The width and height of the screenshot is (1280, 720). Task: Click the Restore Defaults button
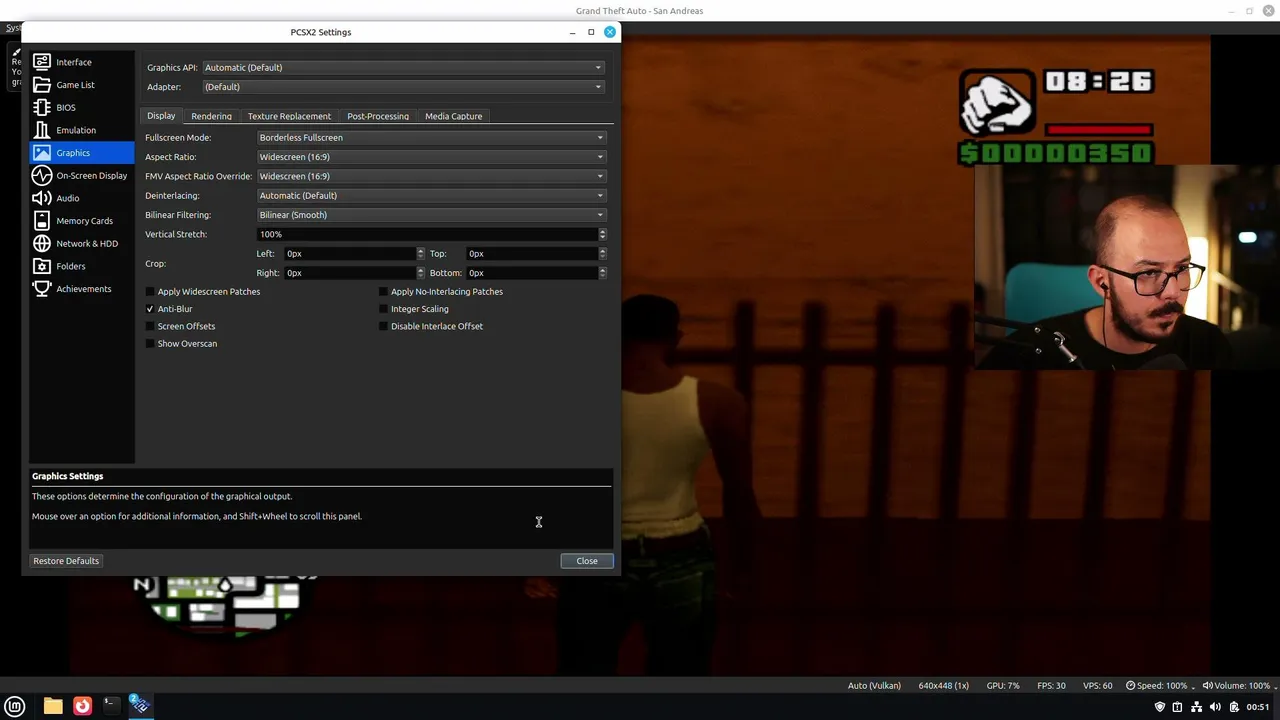click(66, 561)
